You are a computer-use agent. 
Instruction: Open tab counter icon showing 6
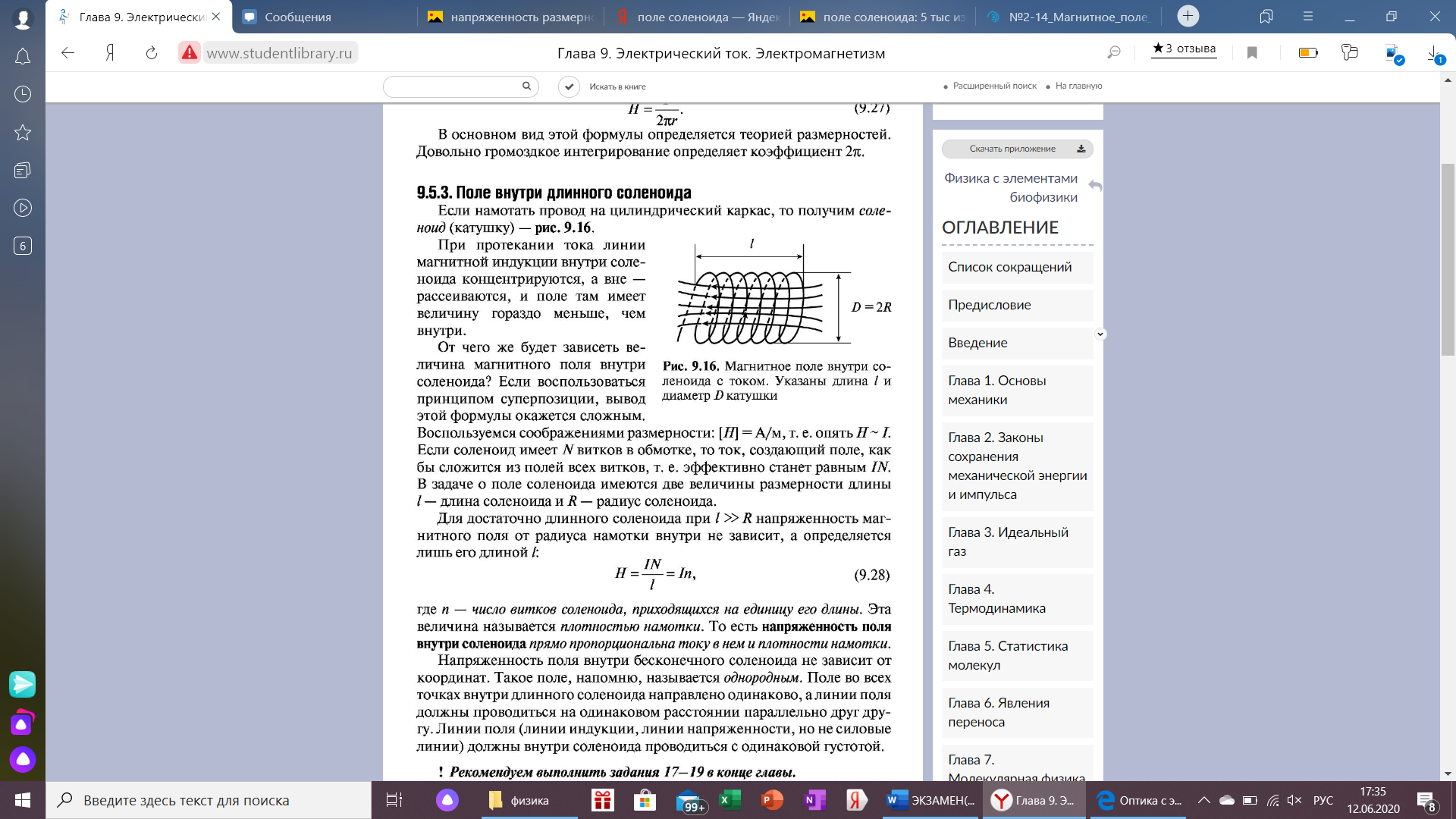(x=23, y=246)
